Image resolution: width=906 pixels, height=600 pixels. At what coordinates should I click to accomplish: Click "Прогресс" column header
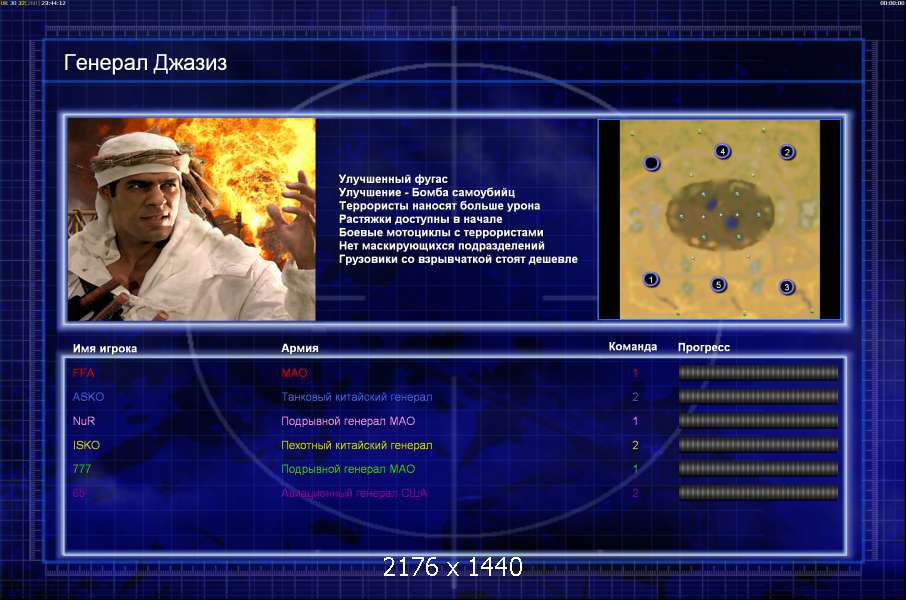tap(704, 347)
